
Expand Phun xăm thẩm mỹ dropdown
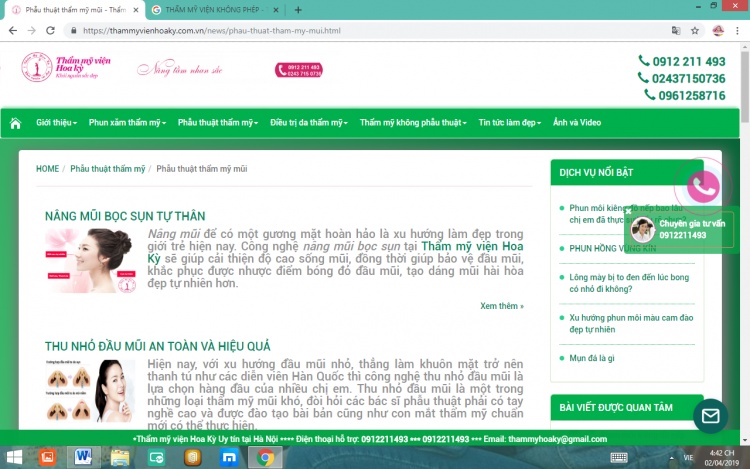pyautogui.click(x=128, y=123)
